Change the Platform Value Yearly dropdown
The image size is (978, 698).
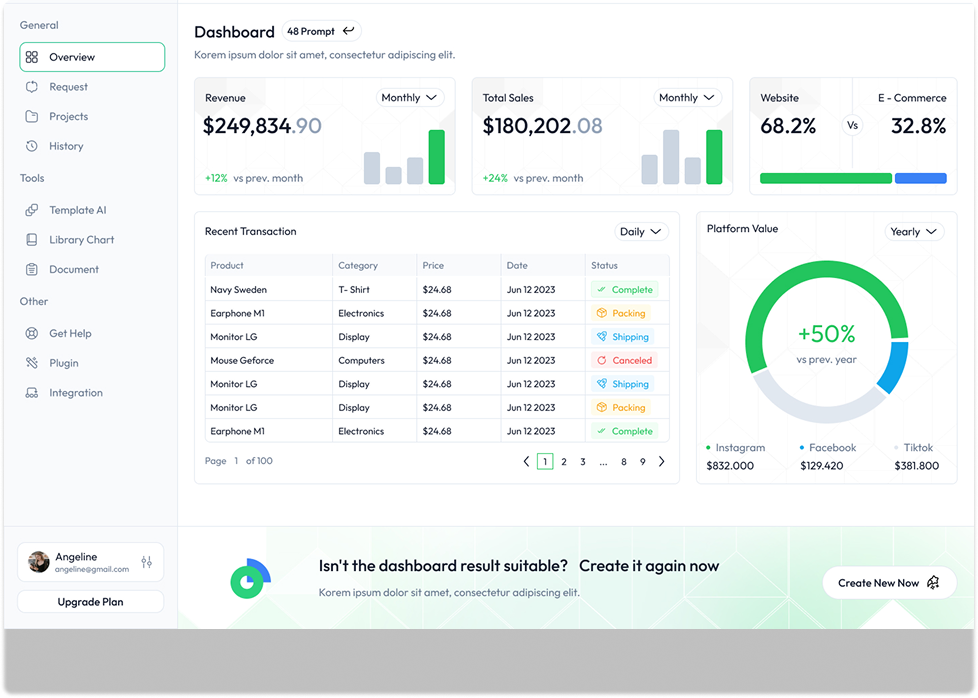(915, 232)
